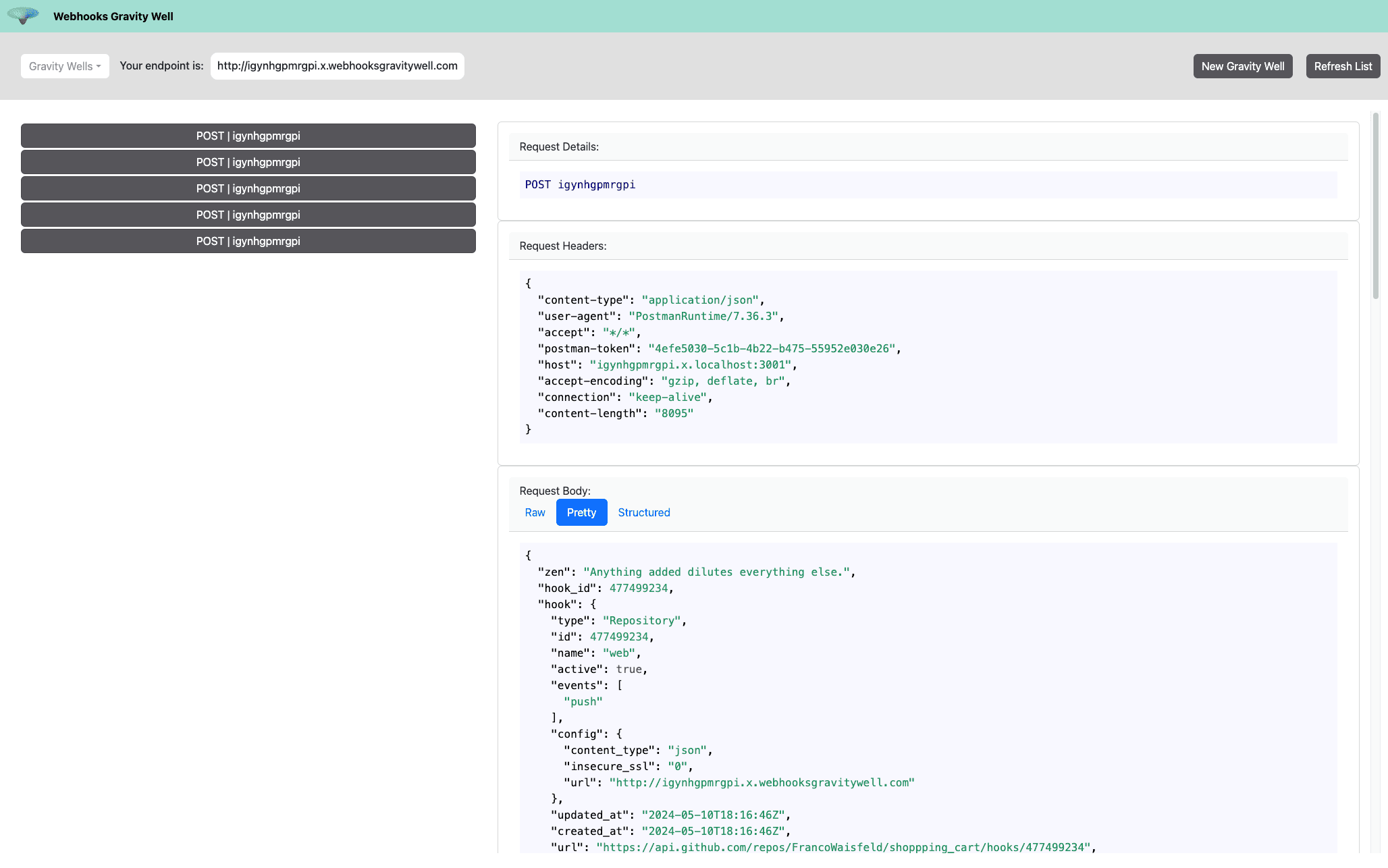Viewport: 1388px width, 868px height.
Task: Click the first POST igynhgpmrgpi request
Action: pyautogui.click(x=248, y=135)
